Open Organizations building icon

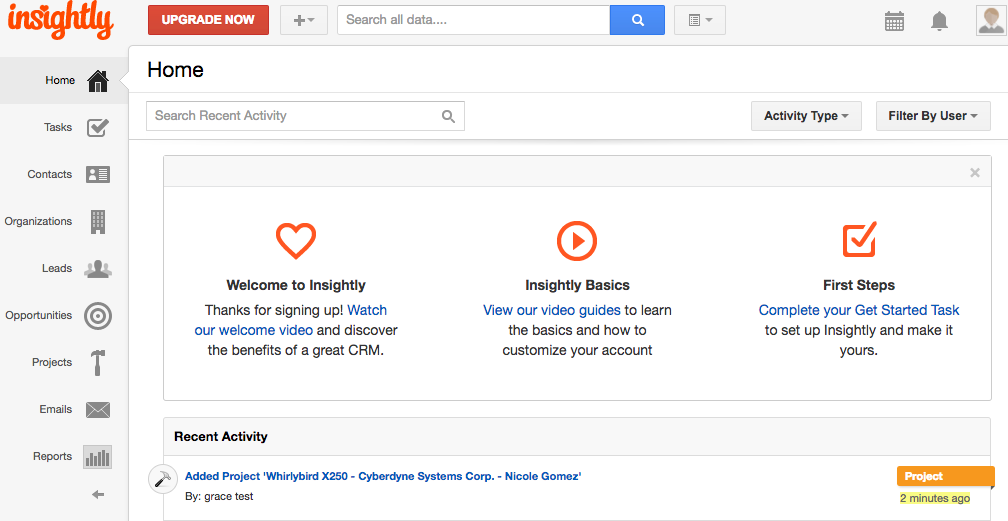tap(98, 221)
